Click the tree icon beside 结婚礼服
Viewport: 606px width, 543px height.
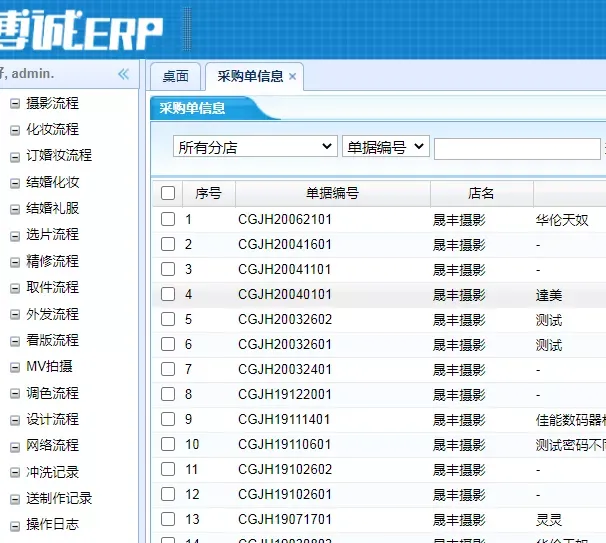click(15, 208)
